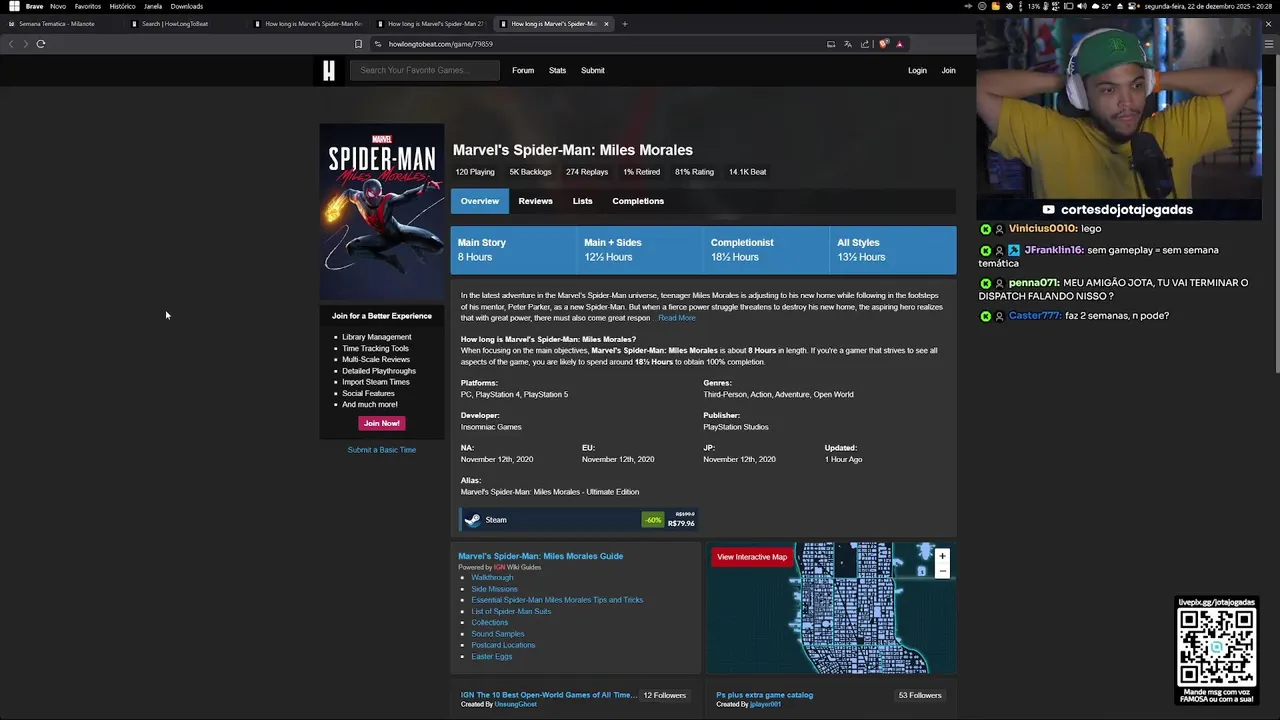This screenshot has height=720, width=1280.
Task: Open the Brave Shields lion icon
Action: pos(884,44)
